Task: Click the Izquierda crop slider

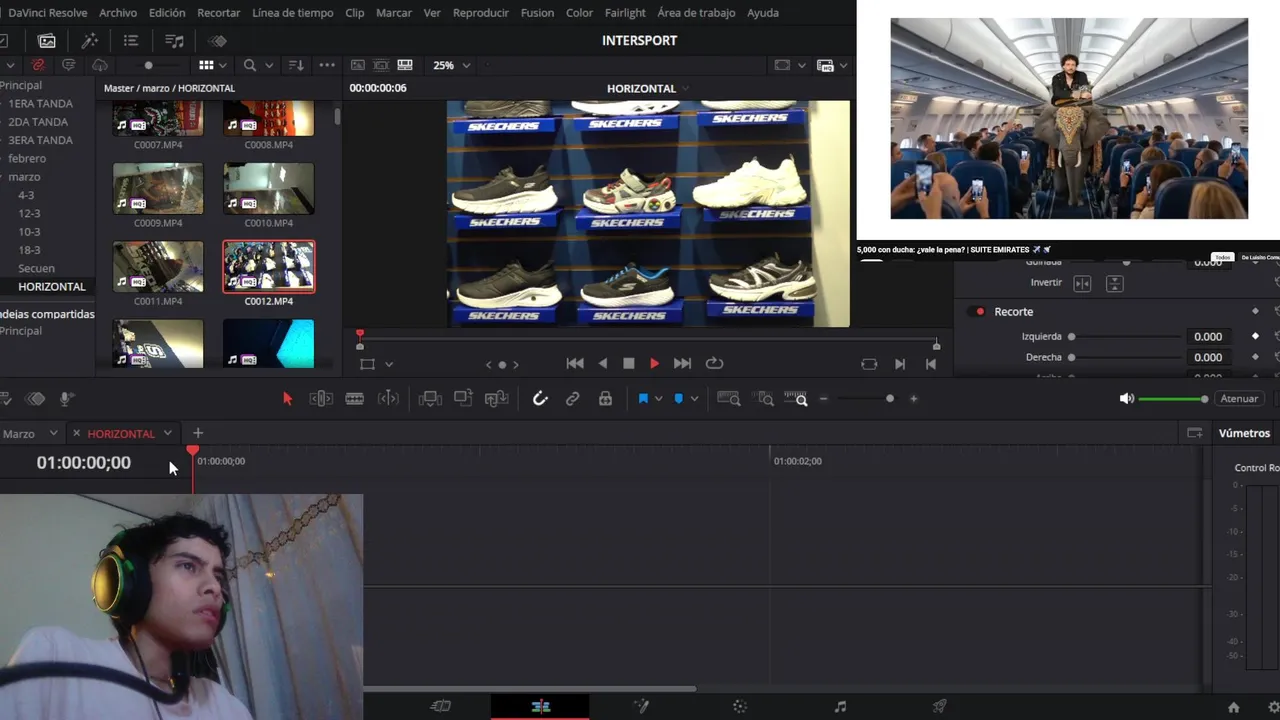Action: pos(1125,337)
